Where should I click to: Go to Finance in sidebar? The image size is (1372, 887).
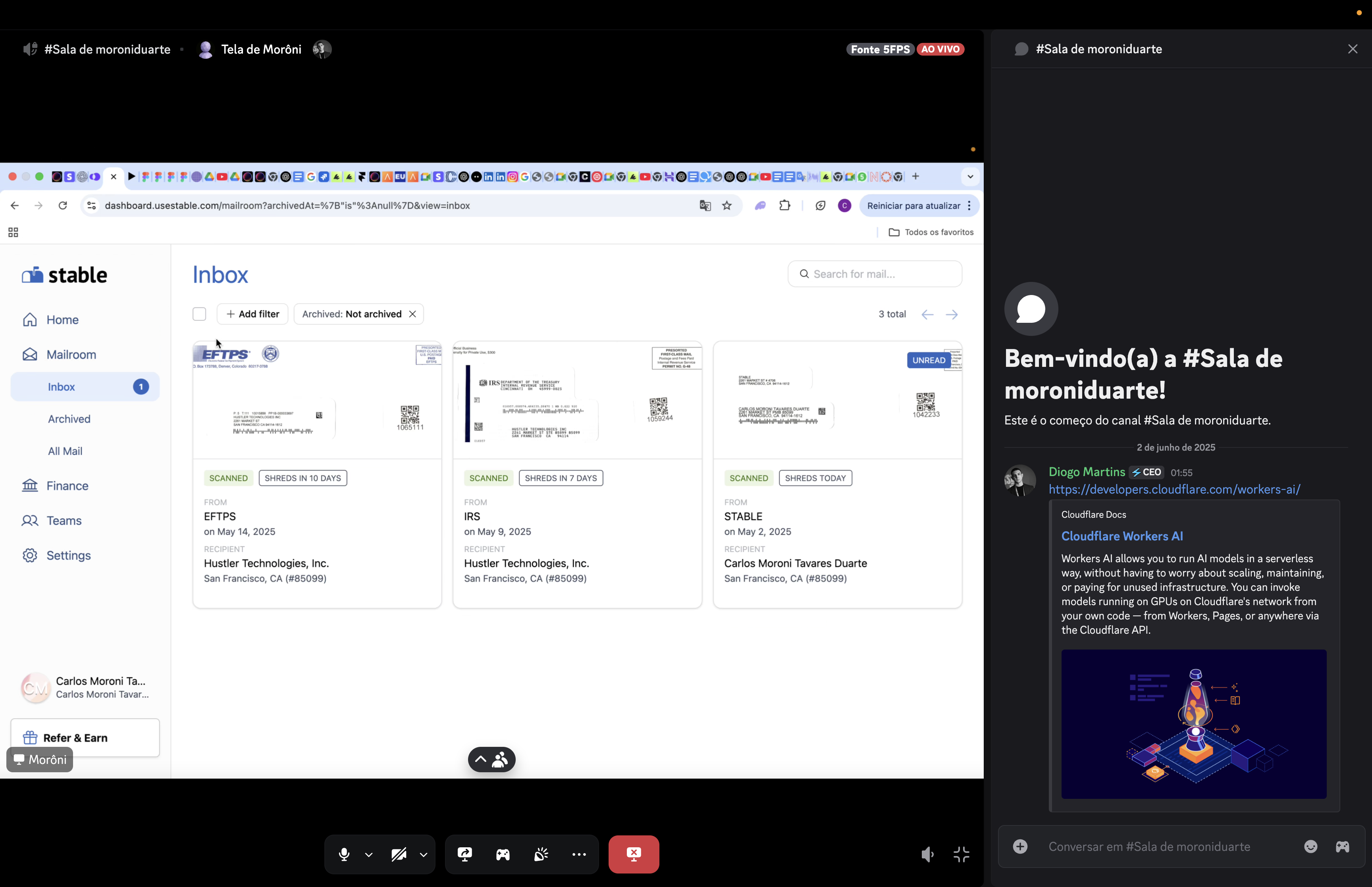(x=67, y=486)
